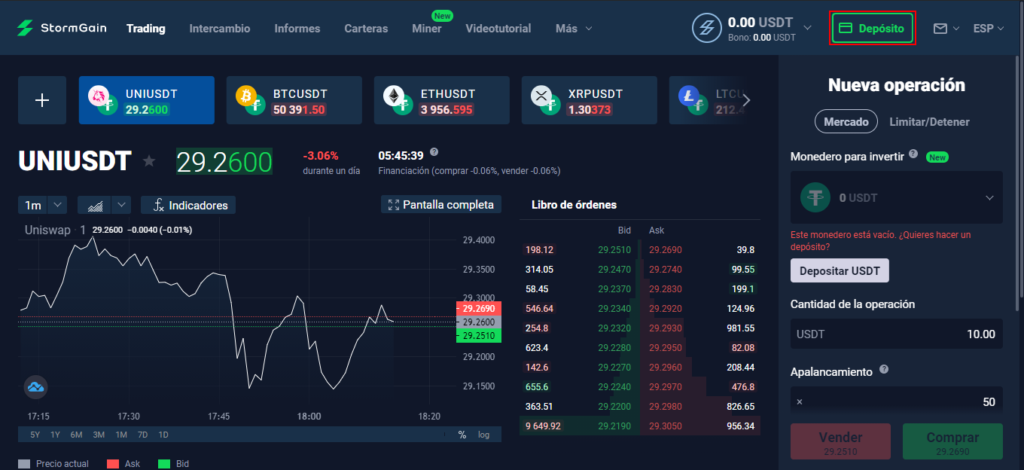This screenshot has width=1024, height=470.
Task: Open help icon next to Apalancamiento
Action: (x=884, y=369)
